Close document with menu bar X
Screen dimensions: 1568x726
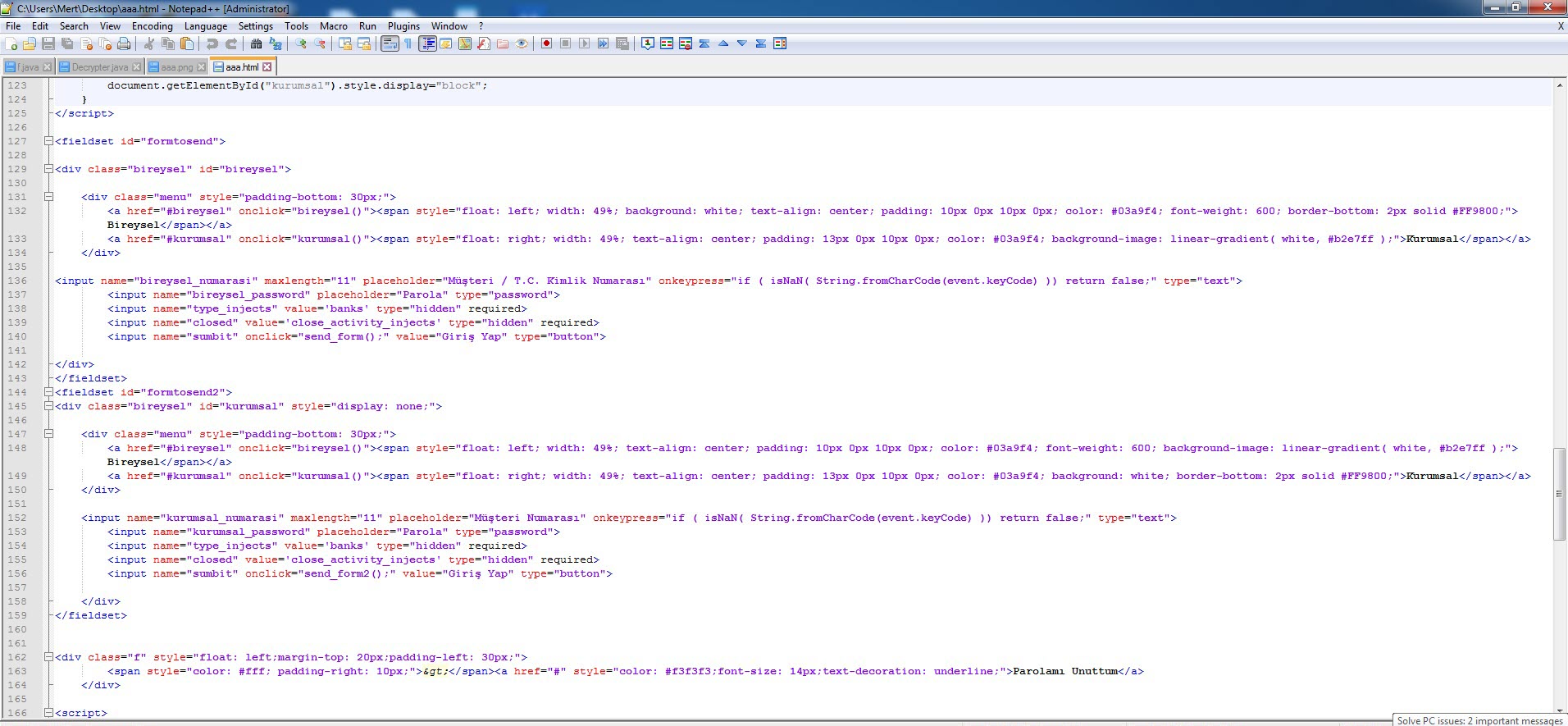[1560, 26]
